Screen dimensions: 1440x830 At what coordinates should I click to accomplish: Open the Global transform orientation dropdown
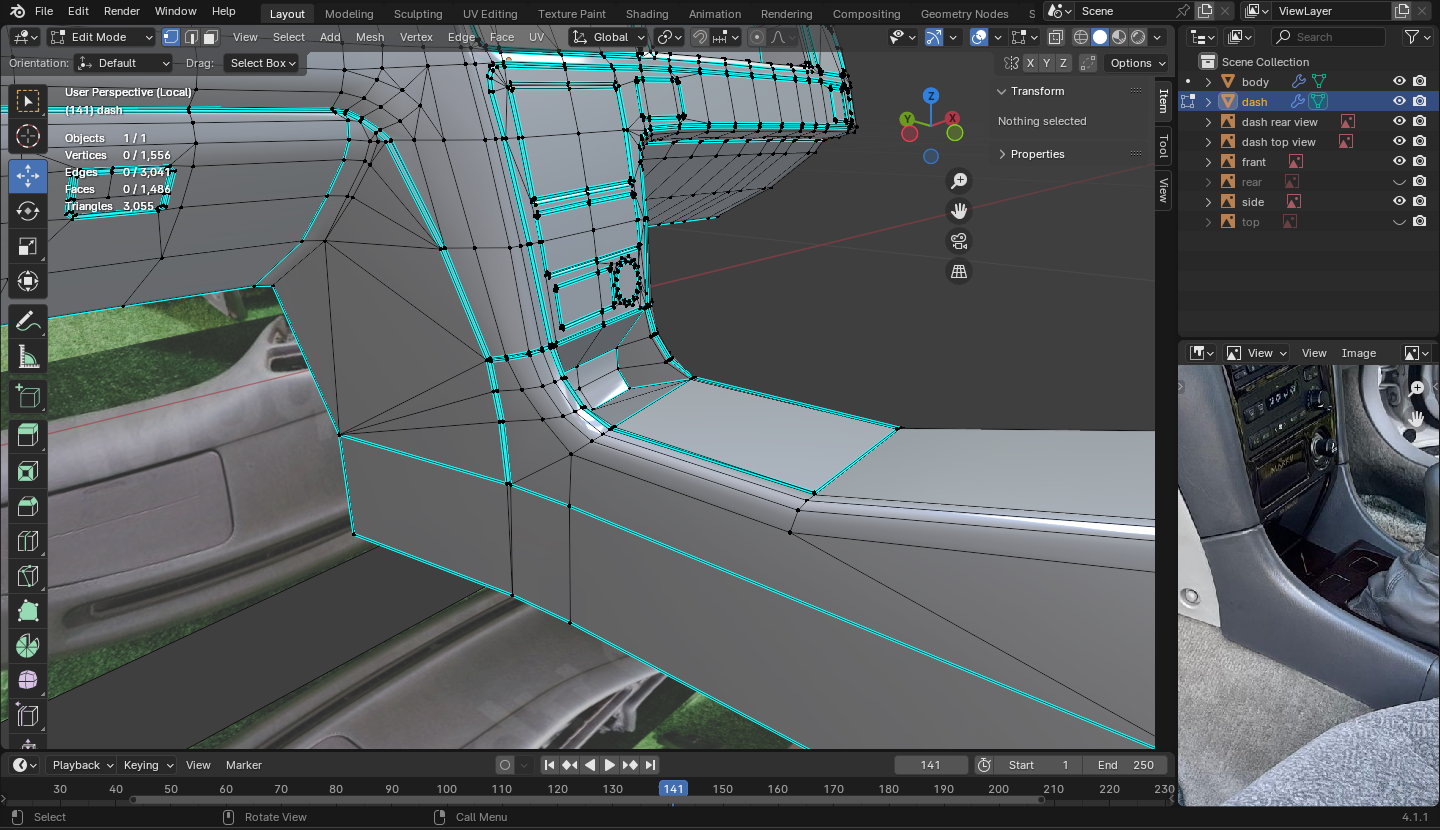pos(608,37)
